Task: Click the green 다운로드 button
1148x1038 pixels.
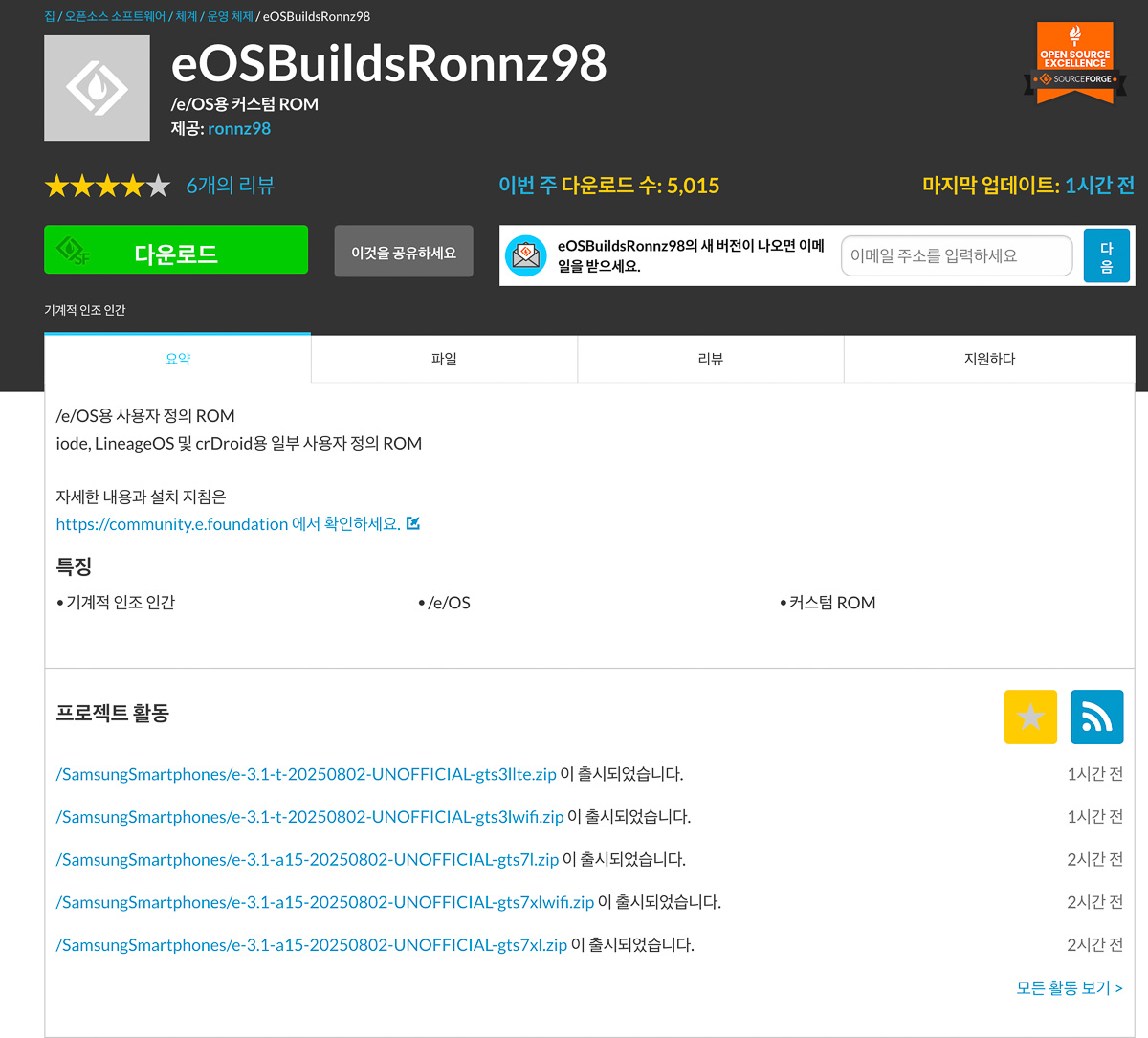Action: click(176, 250)
